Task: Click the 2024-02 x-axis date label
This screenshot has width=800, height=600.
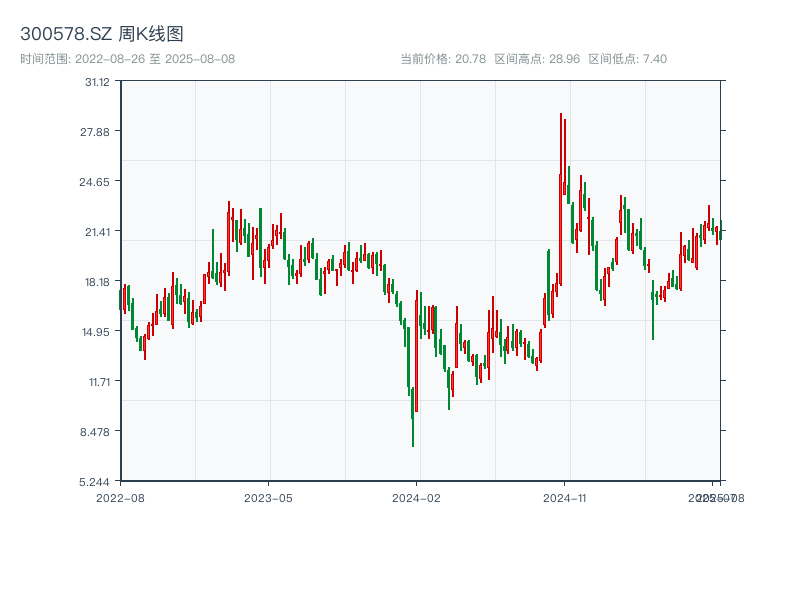Action: (417, 497)
